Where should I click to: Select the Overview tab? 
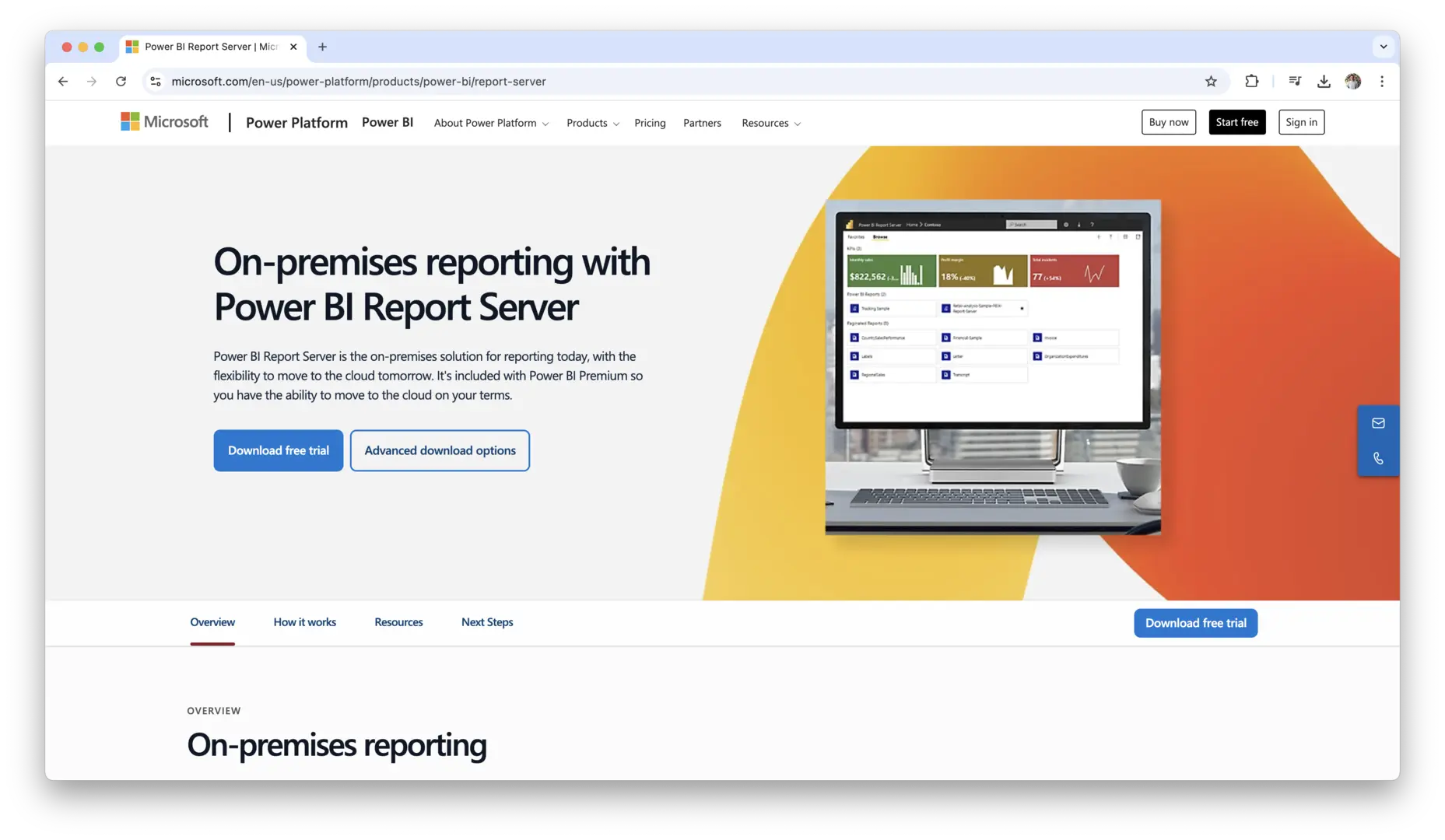212,622
